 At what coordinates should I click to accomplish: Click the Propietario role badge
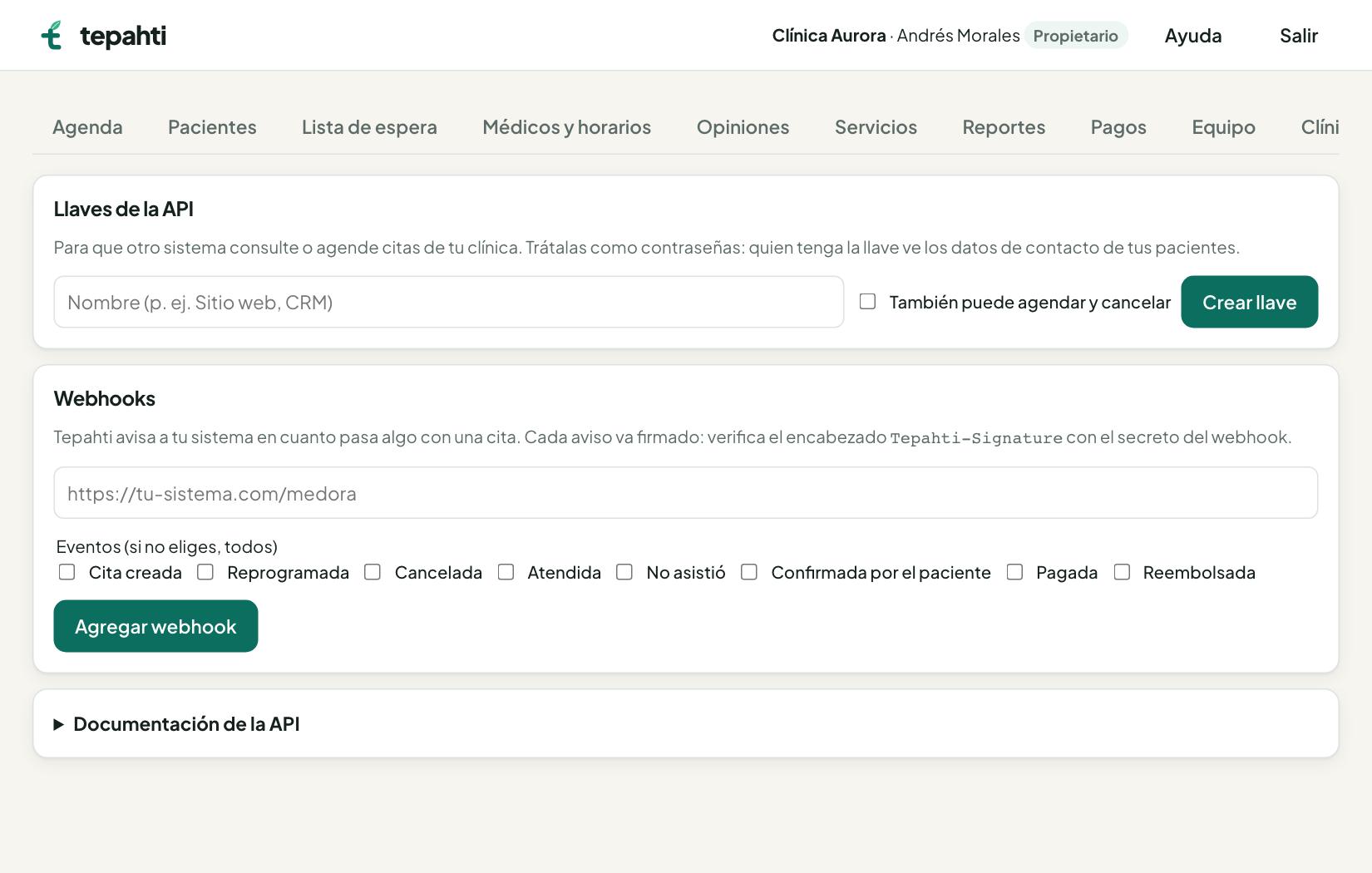[x=1075, y=36]
